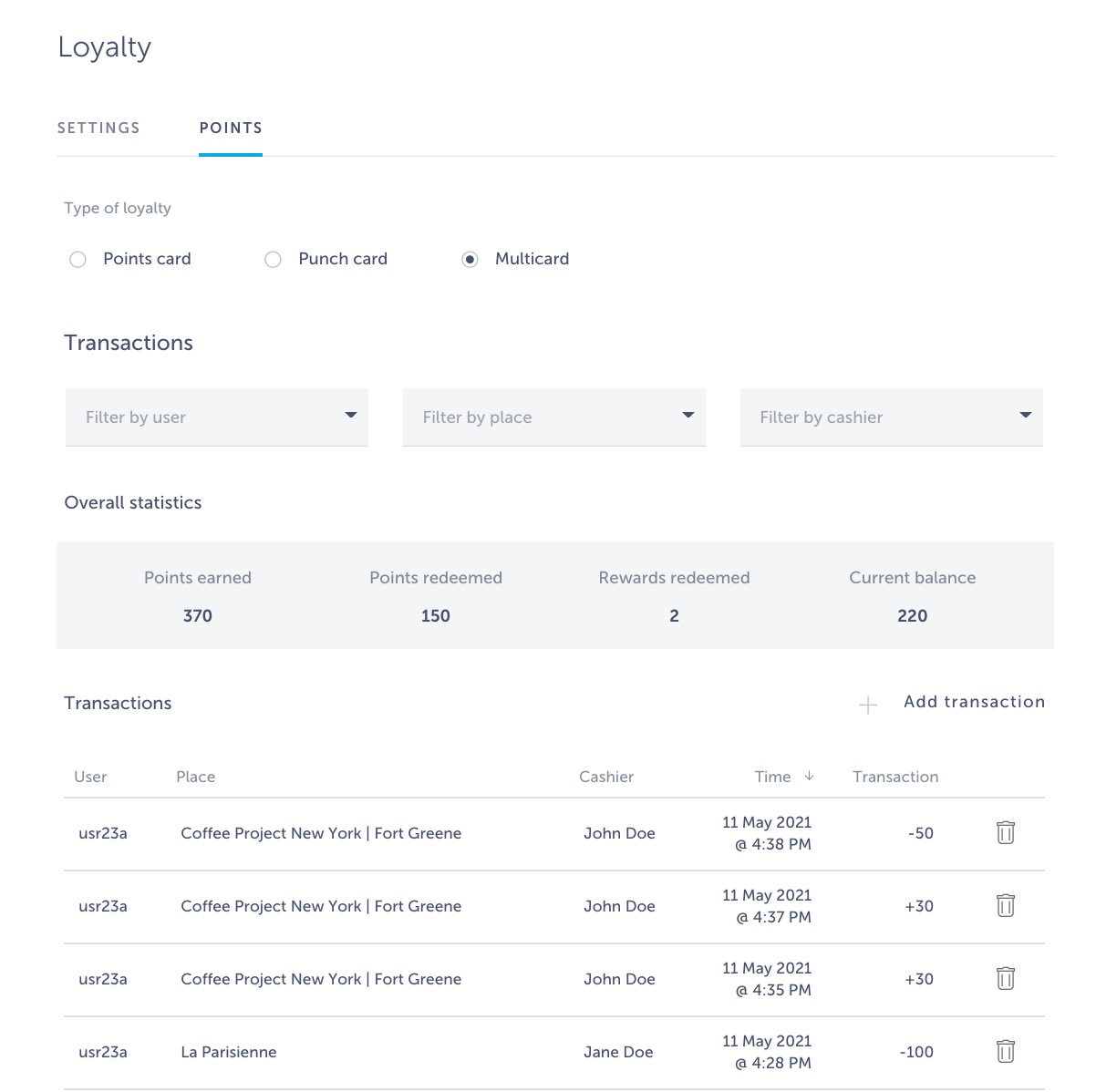Open the Filter by cashier dropdown
1096x1092 pixels.
[x=891, y=417]
